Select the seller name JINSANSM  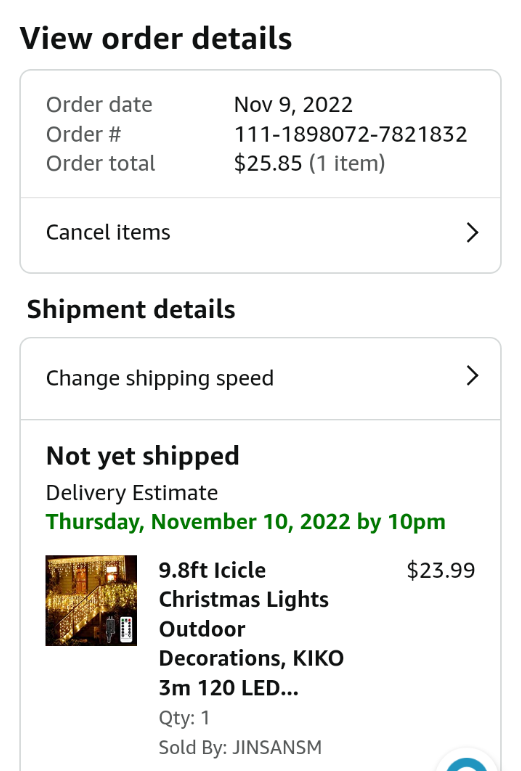click(277, 747)
